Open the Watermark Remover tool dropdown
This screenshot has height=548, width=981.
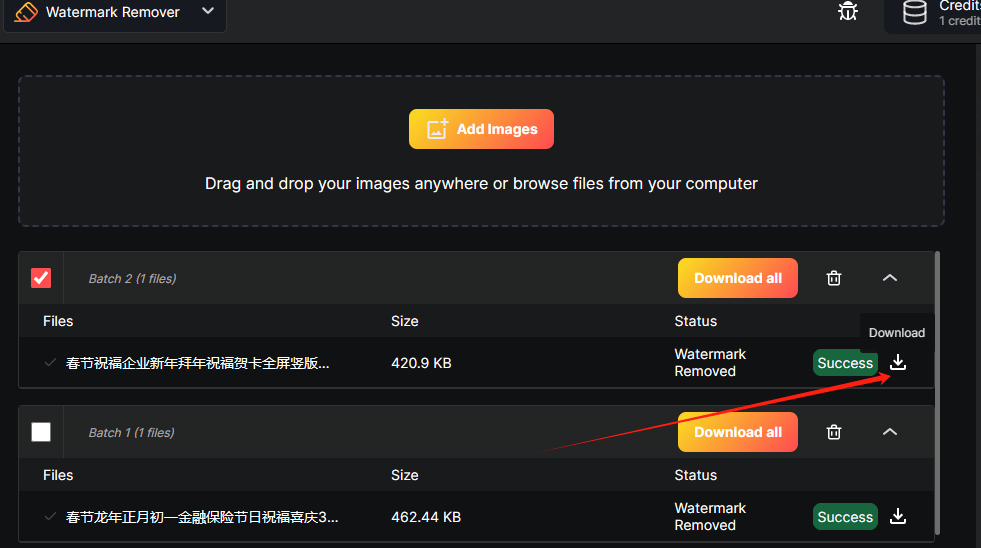pos(208,12)
